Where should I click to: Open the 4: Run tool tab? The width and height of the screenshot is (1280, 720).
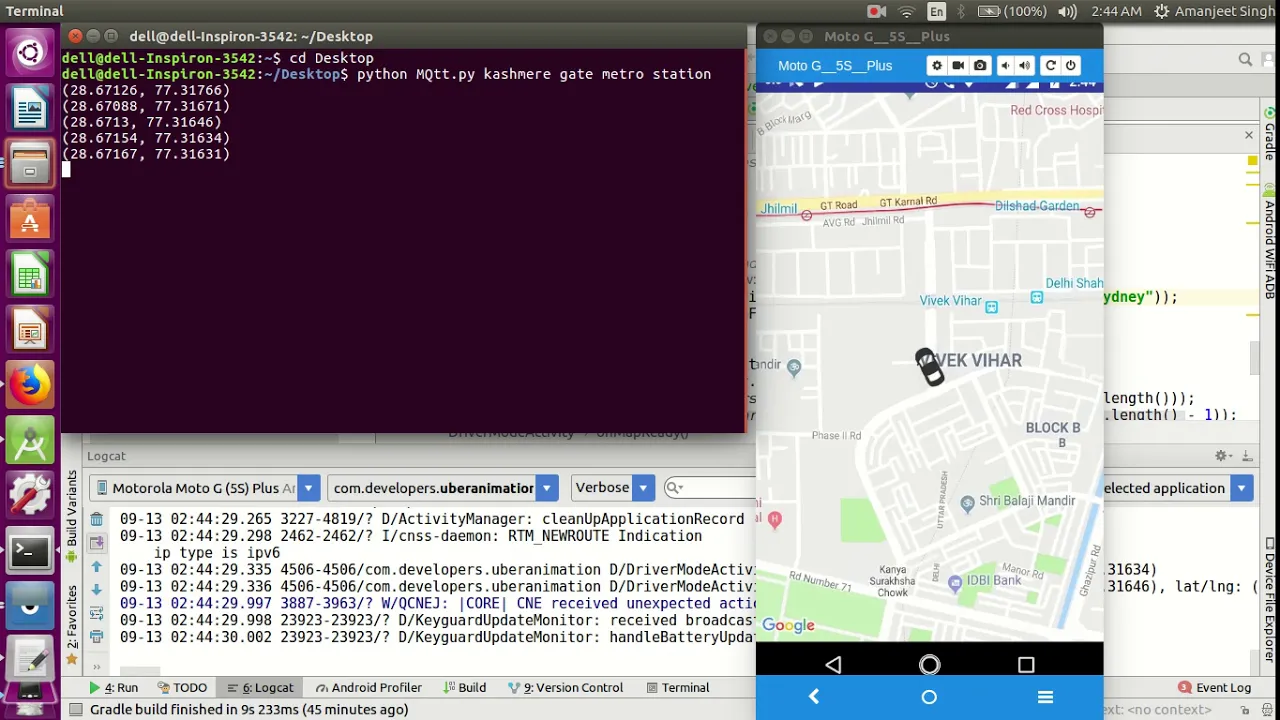pos(114,688)
